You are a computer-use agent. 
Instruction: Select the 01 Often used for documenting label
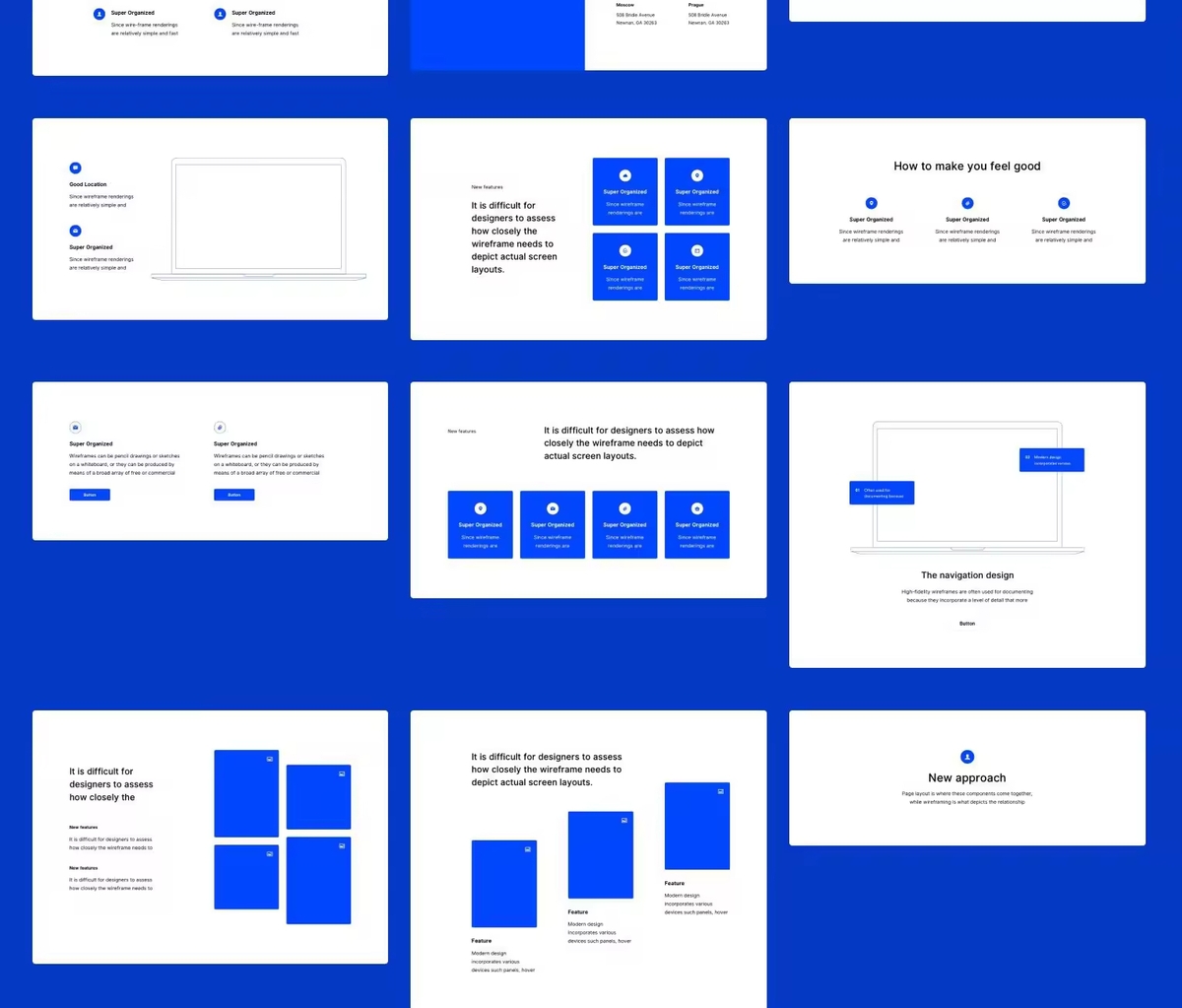click(882, 493)
